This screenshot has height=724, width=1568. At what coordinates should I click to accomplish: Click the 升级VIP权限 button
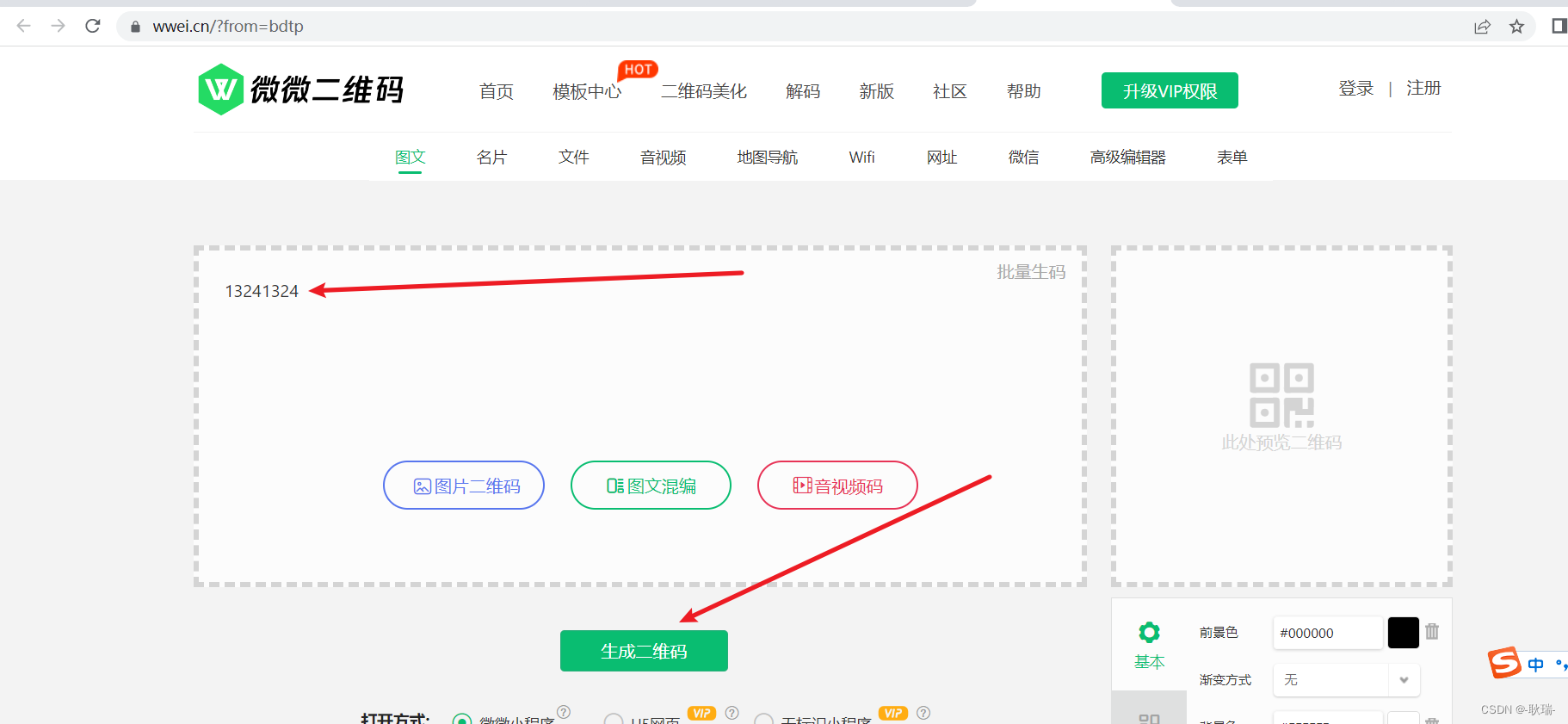point(1170,90)
